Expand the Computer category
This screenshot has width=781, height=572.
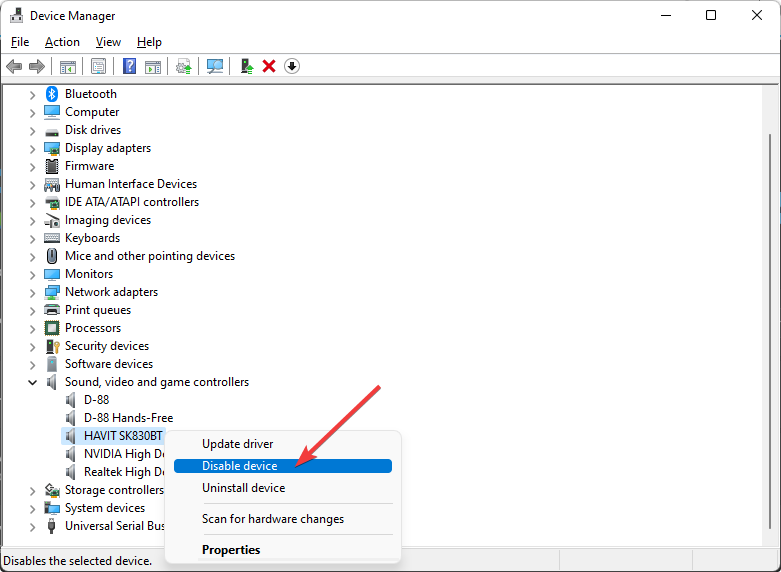(32, 113)
